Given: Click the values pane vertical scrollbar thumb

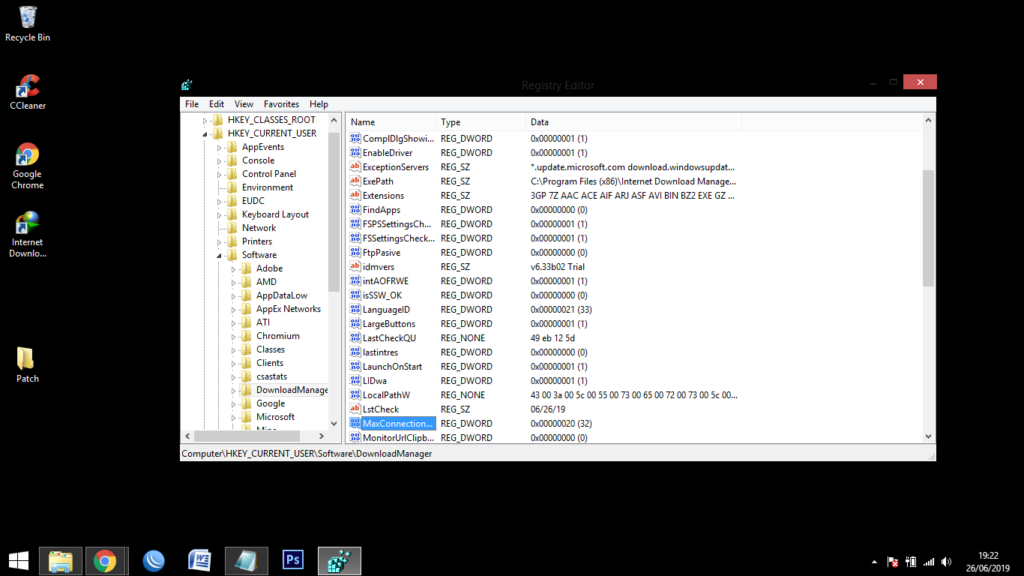Looking at the screenshot, I should pos(928,227).
